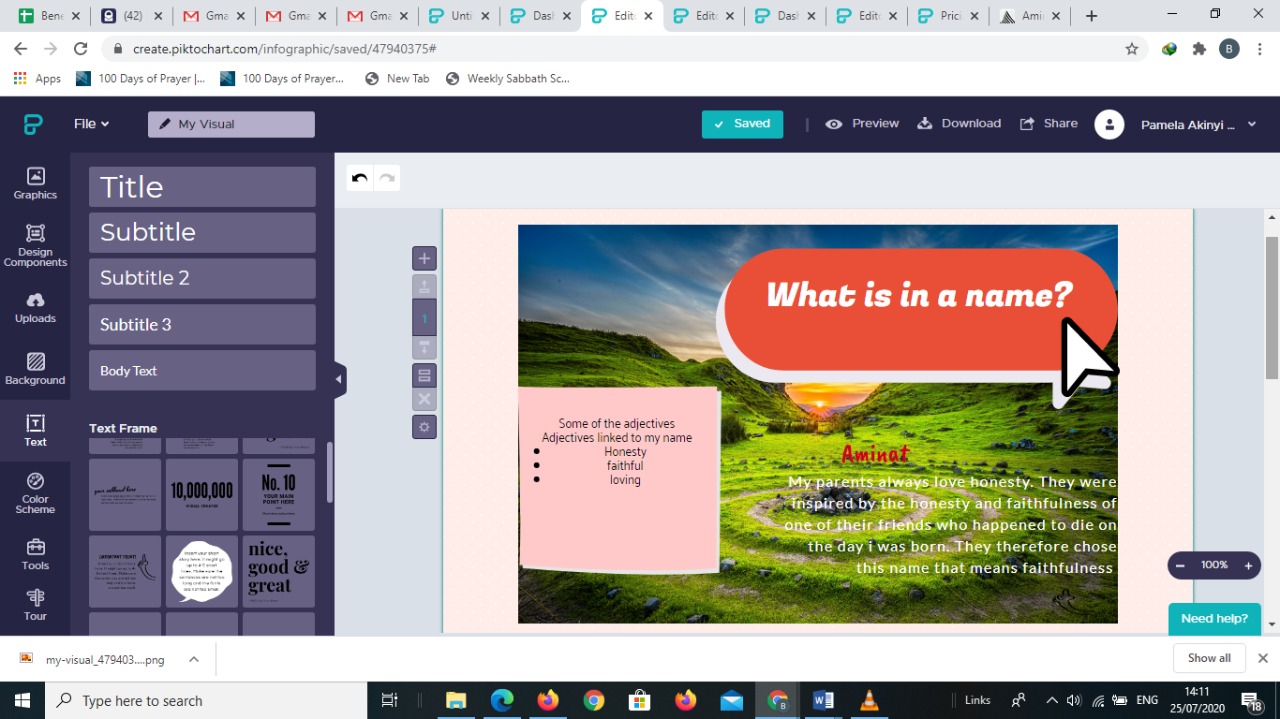1280x719 pixels.
Task: Open the Tools panel
Action: pyautogui.click(x=35, y=554)
